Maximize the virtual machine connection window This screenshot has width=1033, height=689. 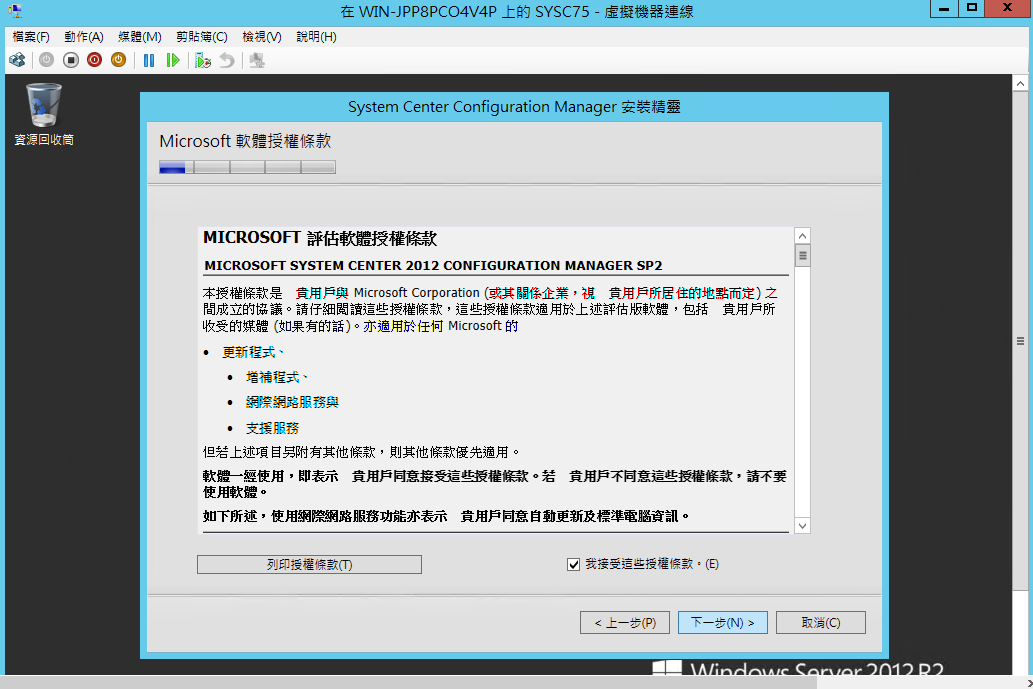tap(972, 9)
